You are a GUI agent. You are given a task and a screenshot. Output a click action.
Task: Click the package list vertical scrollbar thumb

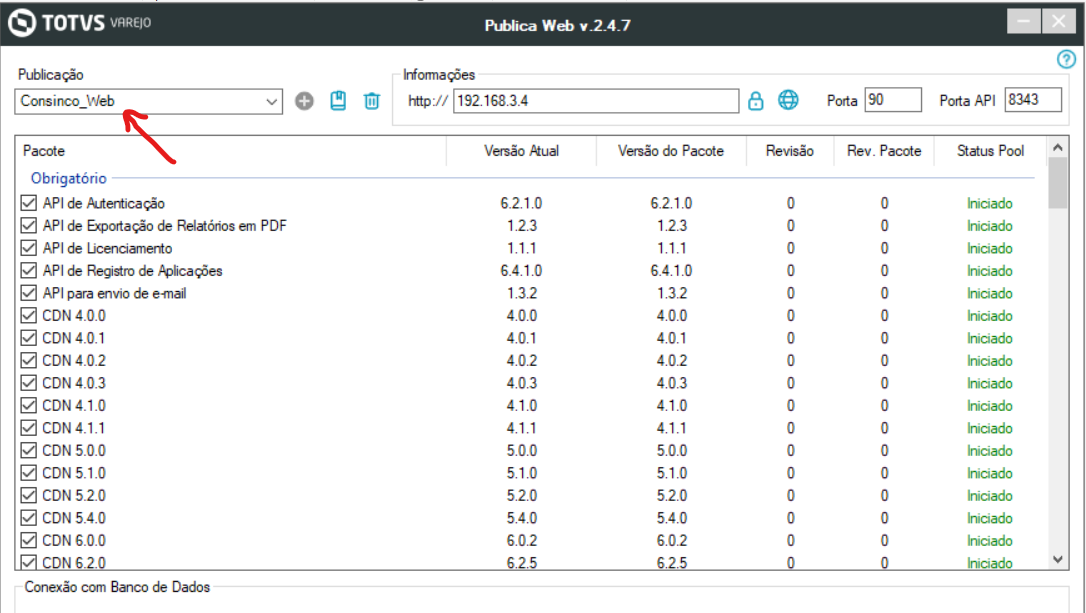1058,183
